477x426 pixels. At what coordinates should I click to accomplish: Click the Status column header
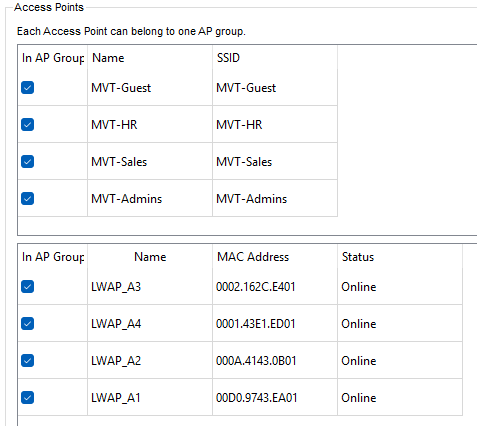pyautogui.click(x=400, y=257)
